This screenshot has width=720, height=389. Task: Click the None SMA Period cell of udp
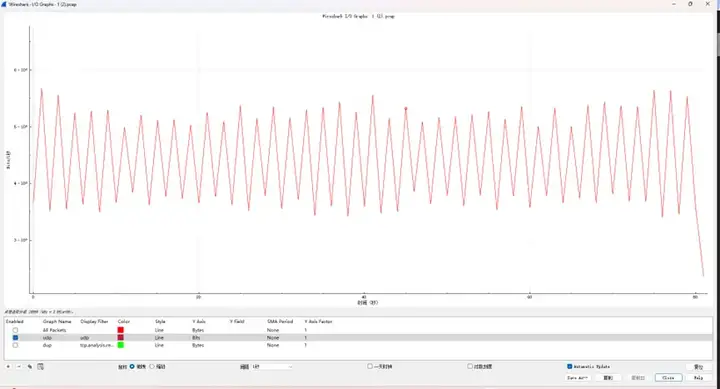click(x=273, y=338)
